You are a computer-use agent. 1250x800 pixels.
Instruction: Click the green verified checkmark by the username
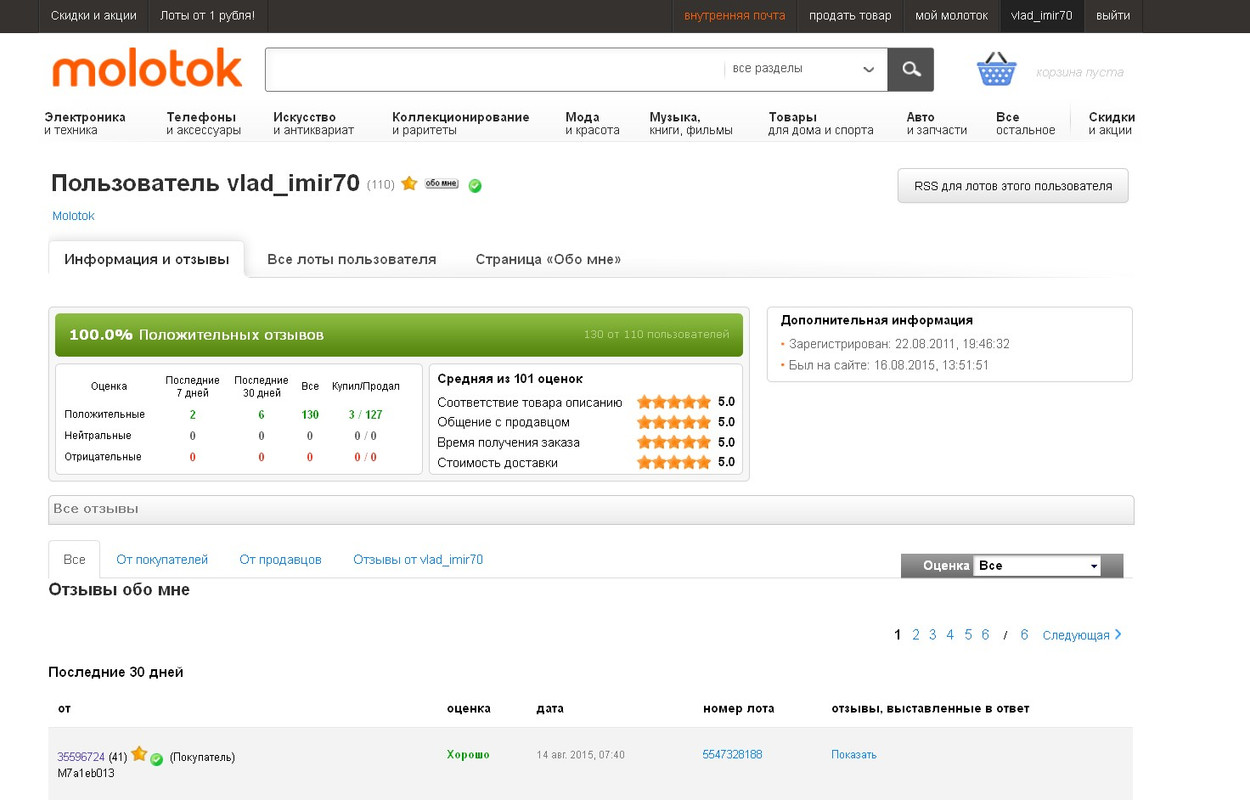coord(475,185)
